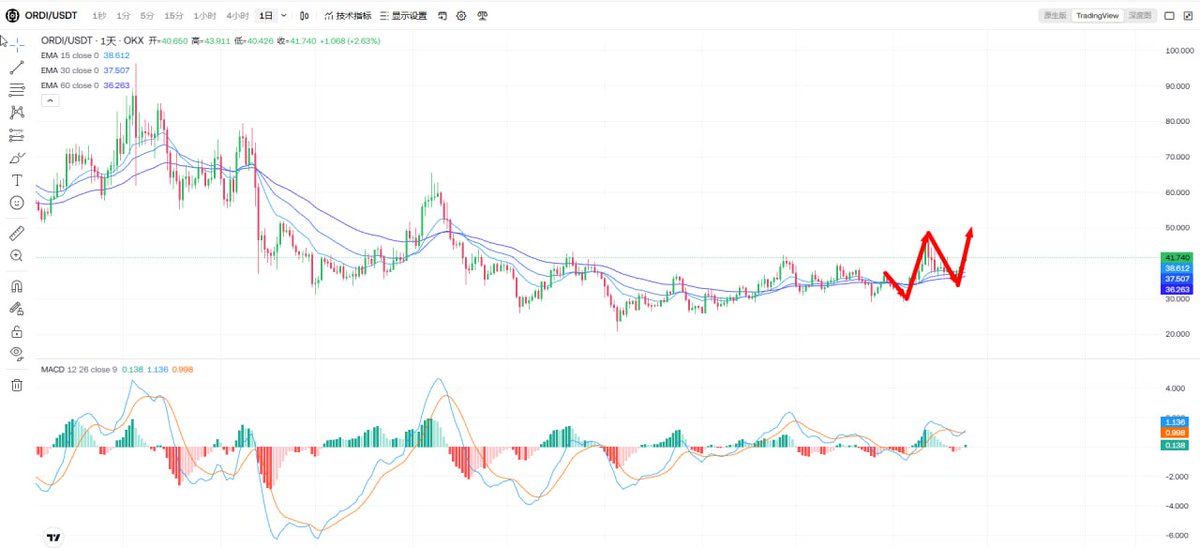Switch to 深度图 depth chart view
The width and height of the screenshot is (1200, 548).
1138,16
